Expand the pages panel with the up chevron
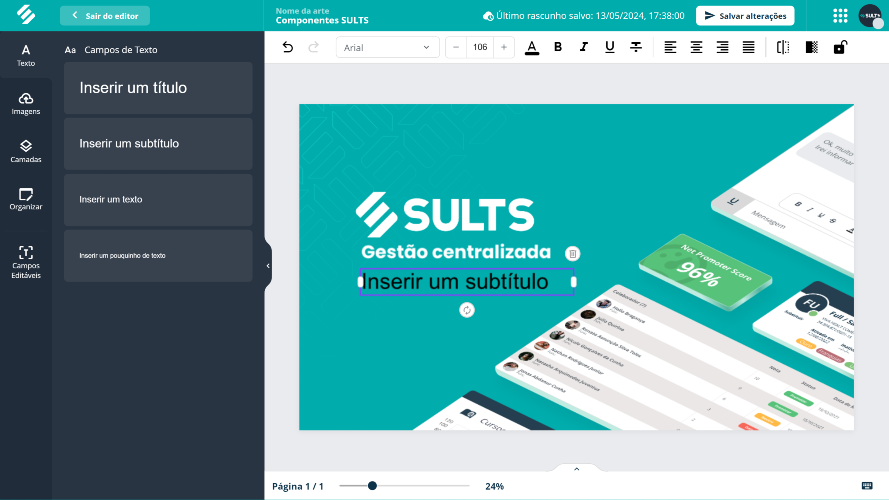The height and width of the screenshot is (500, 889). click(577, 469)
